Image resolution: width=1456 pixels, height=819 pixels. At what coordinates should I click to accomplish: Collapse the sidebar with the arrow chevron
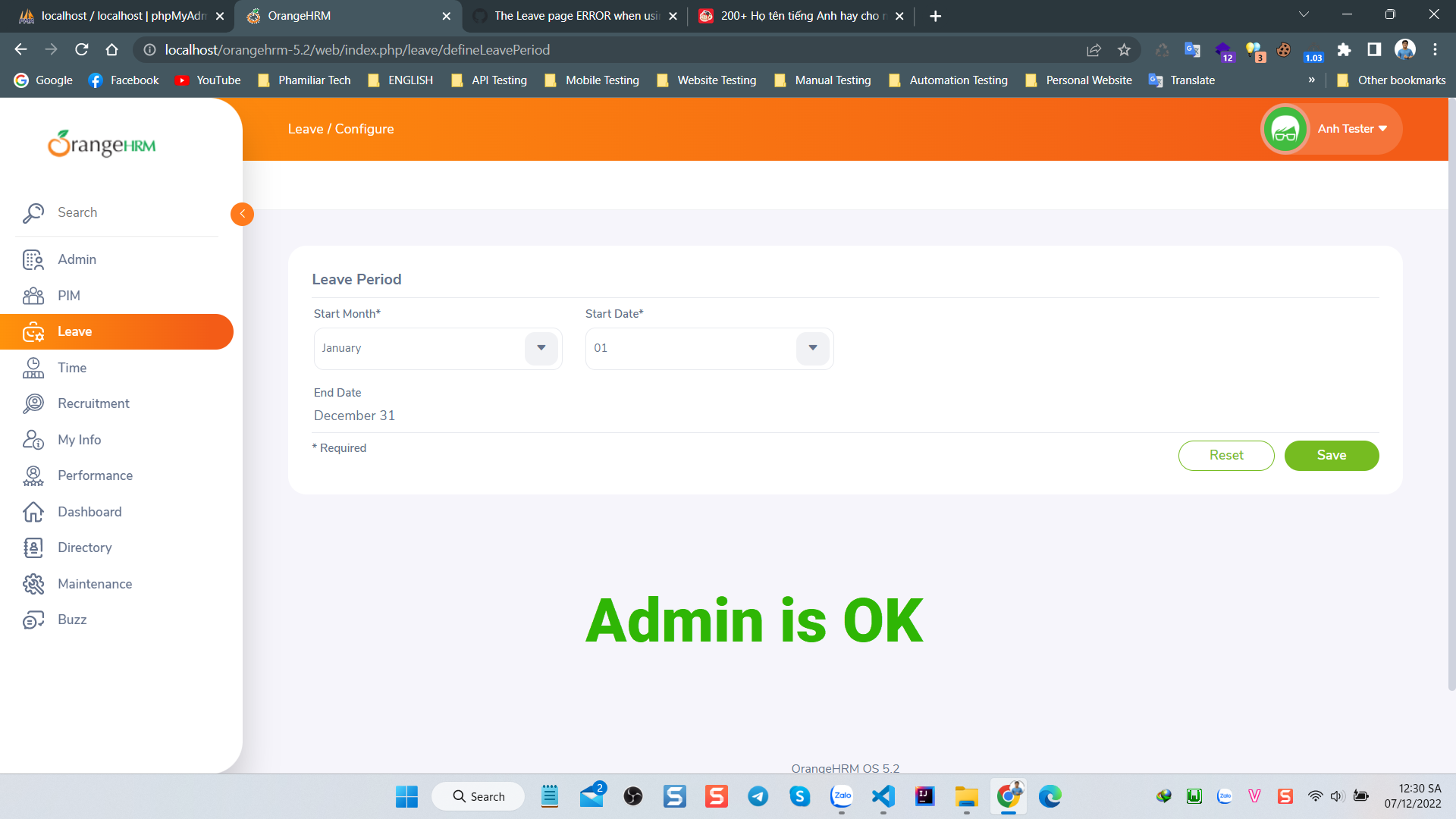242,214
